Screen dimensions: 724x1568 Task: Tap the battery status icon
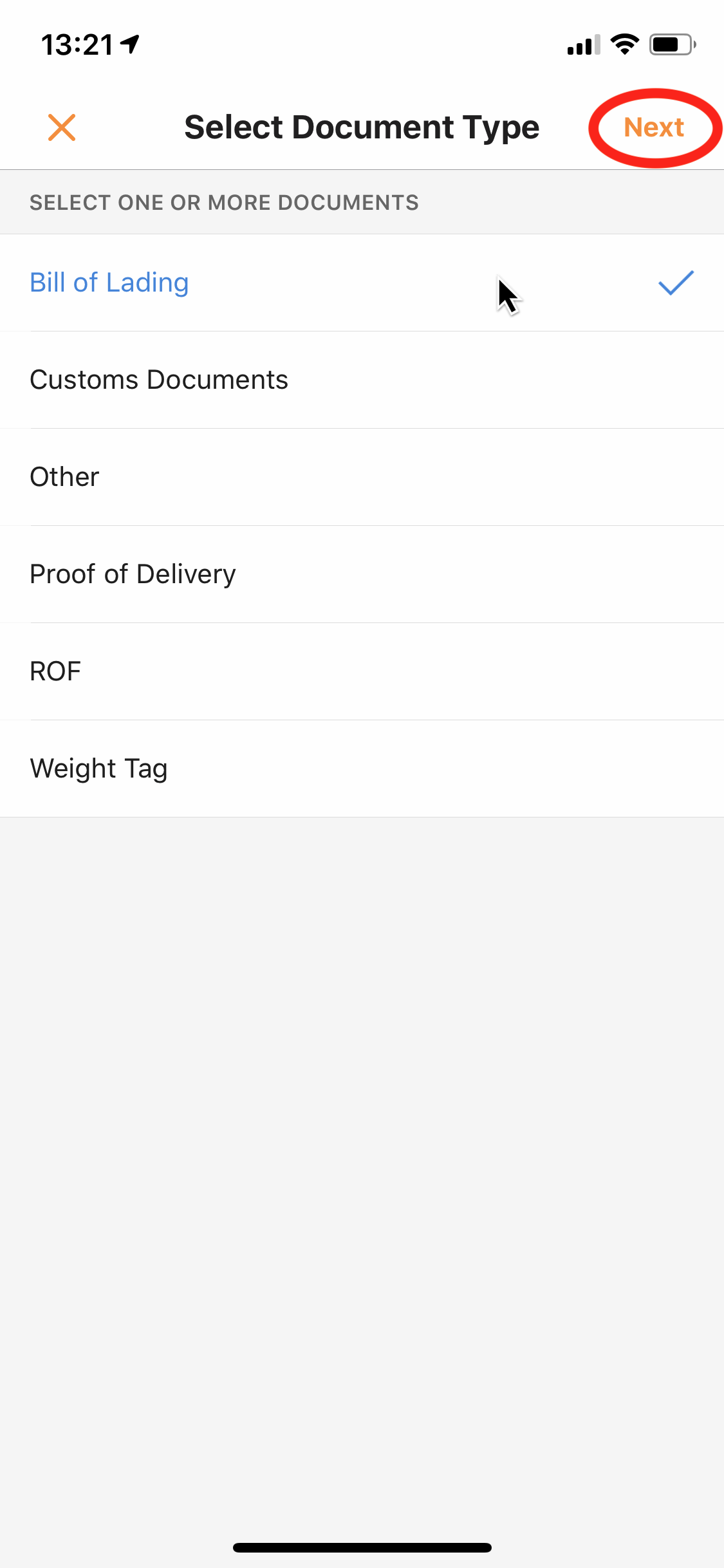[672, 45]
